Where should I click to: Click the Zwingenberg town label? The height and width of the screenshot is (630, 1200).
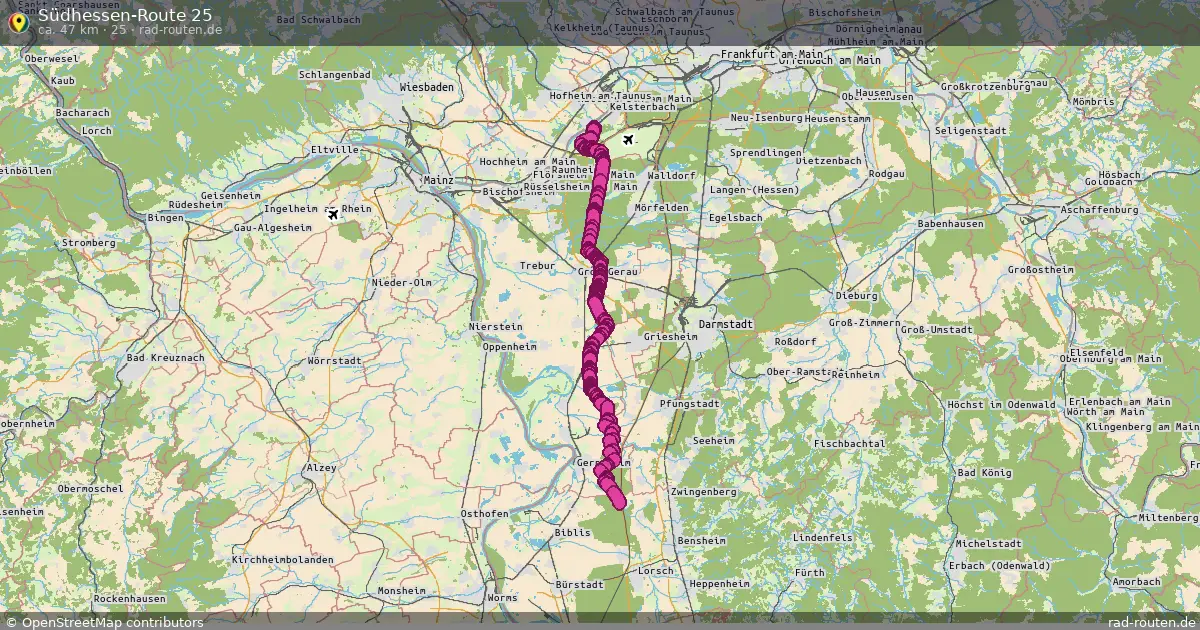[704, 492]
